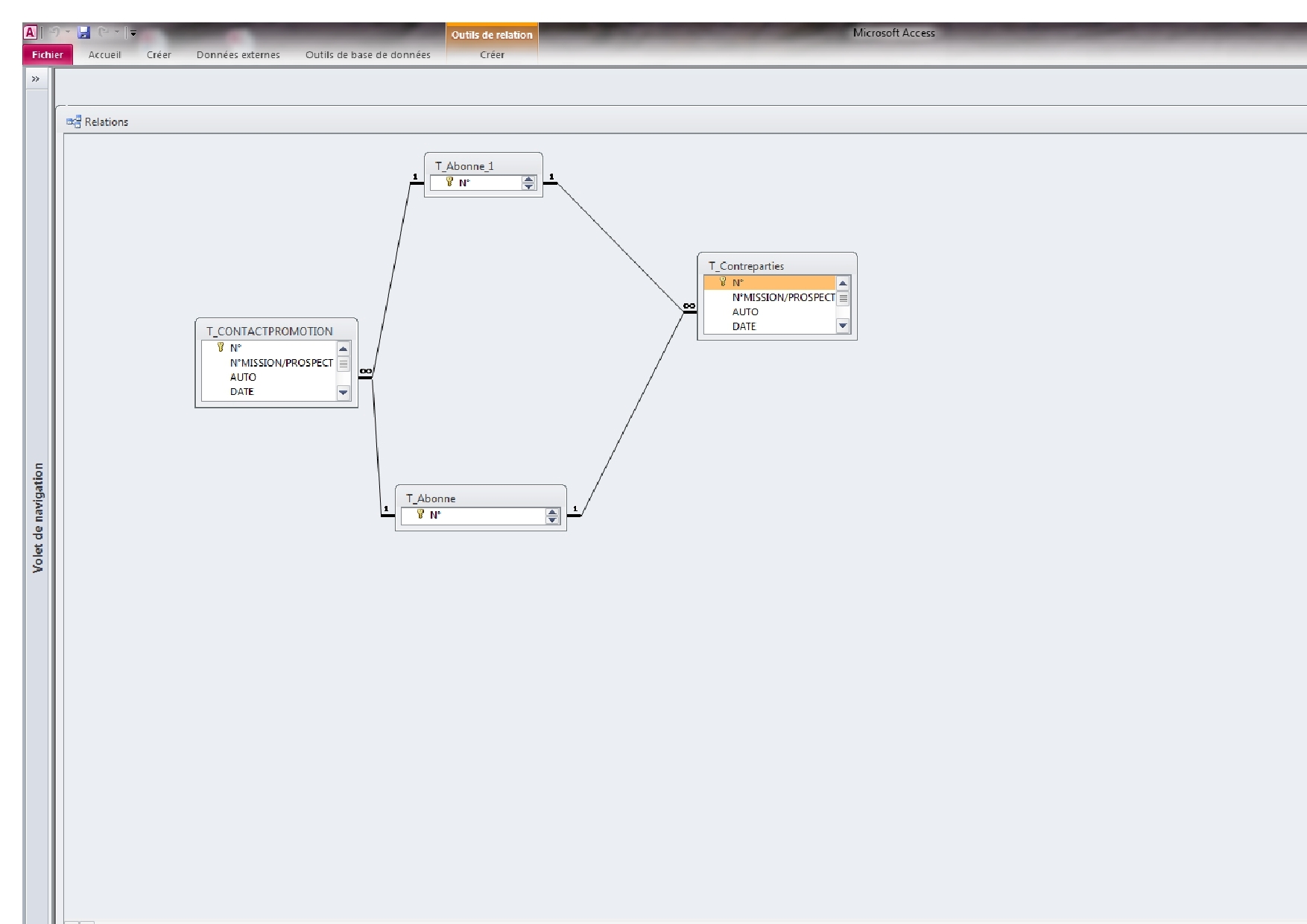The height and width of the screenshot is (924, 1307).
Task: Click the Outils de relation contextual header
Action: click(492, 34)
